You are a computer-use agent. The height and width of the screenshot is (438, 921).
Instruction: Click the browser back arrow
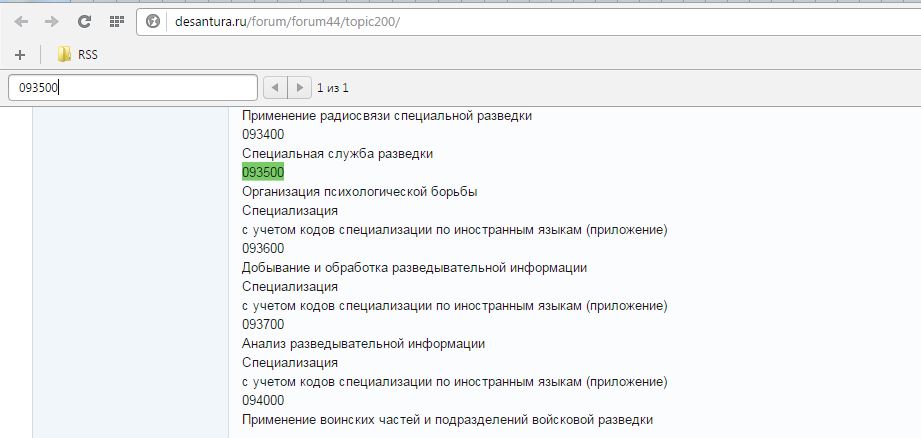(x=21, y=21)
